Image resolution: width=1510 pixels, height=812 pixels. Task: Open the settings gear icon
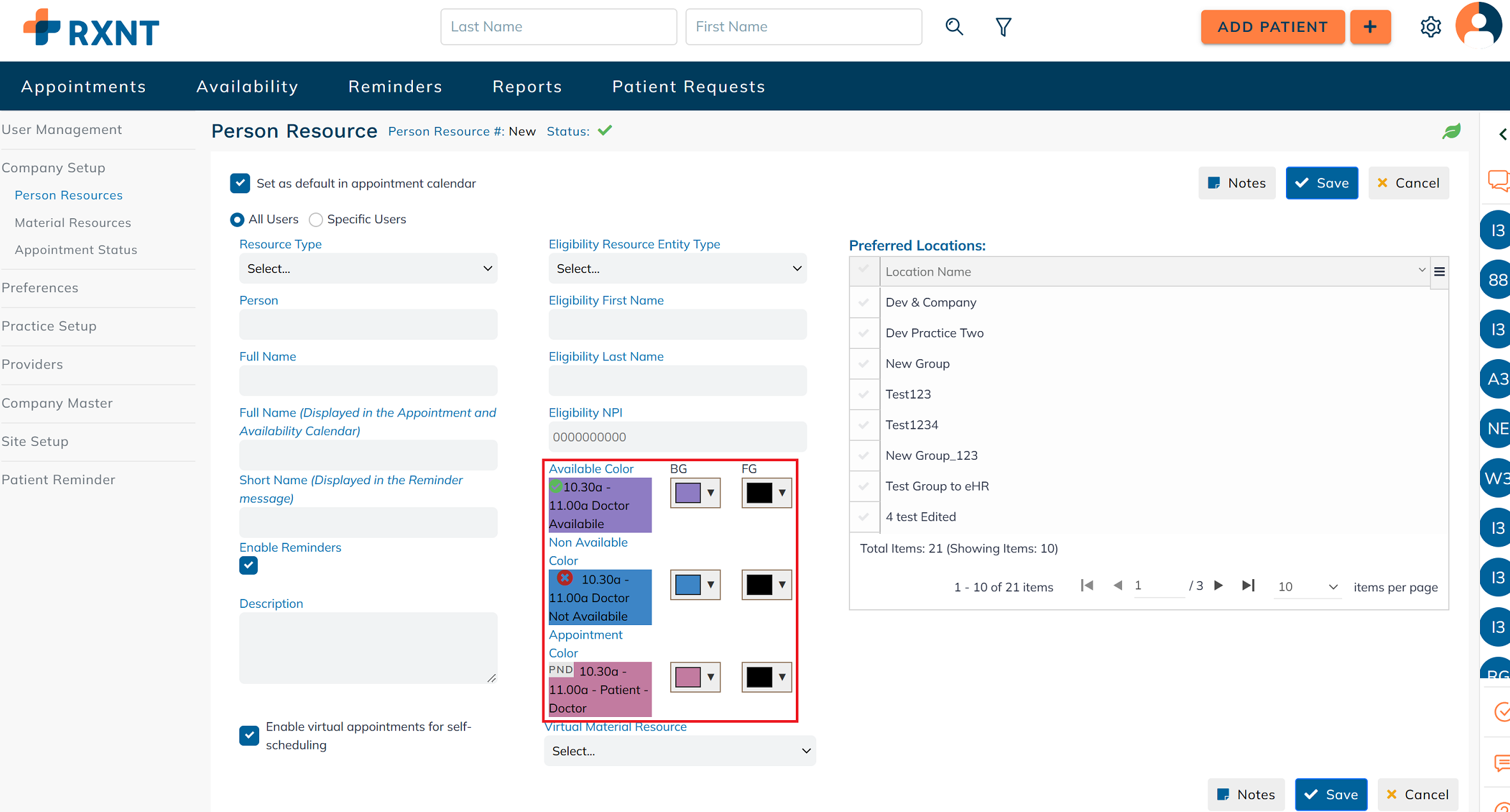point(1430,27)
